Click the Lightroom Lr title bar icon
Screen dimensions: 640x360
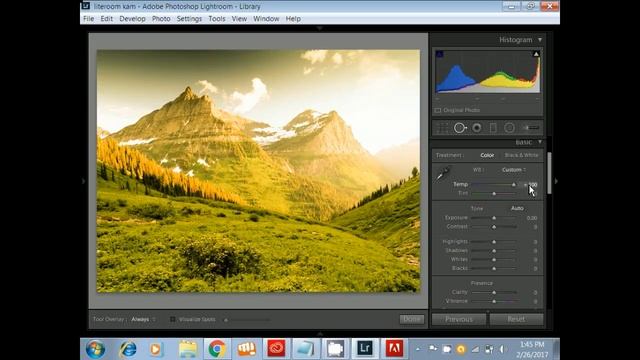tap(86, 6)
